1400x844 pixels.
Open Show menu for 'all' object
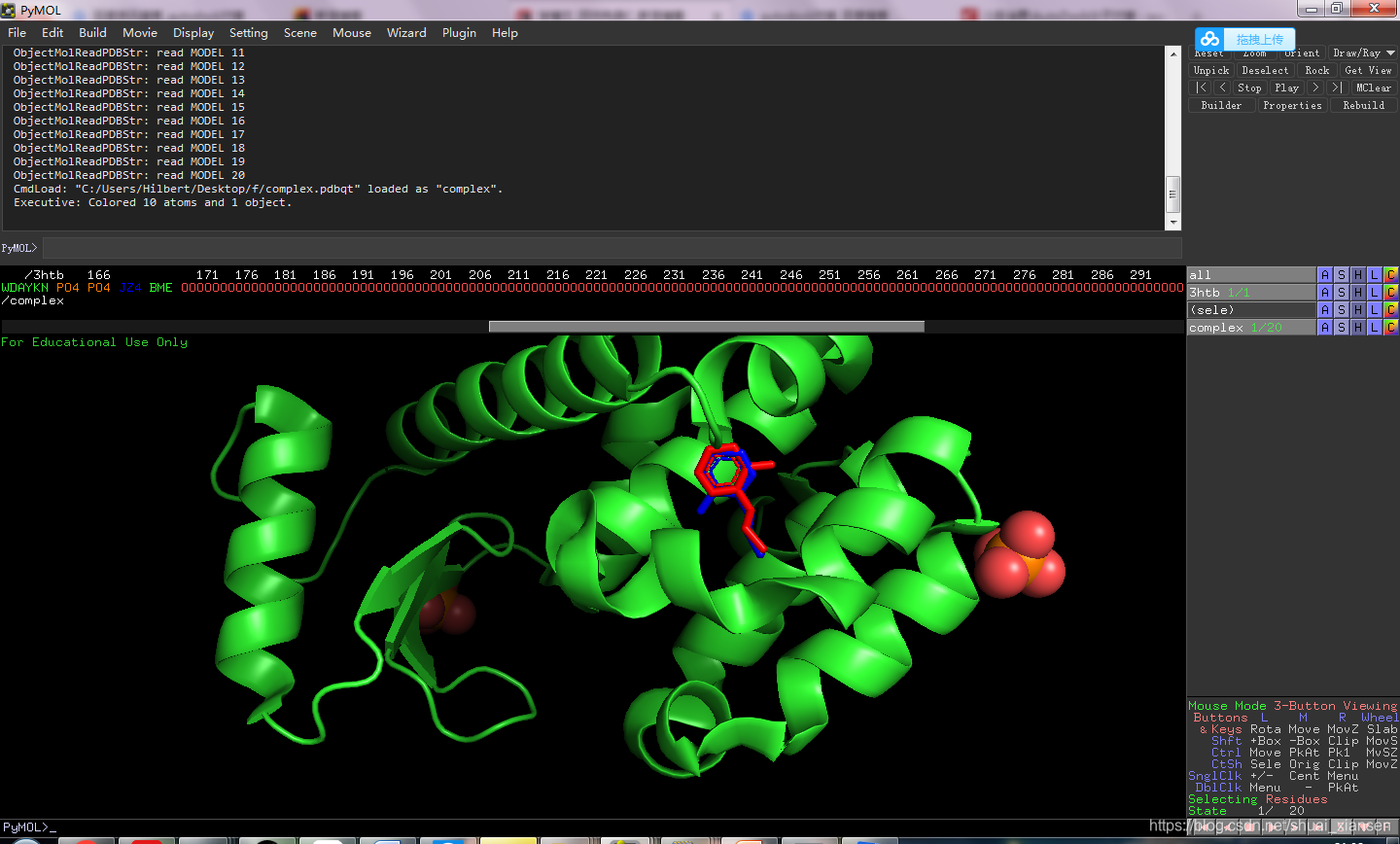click(1341, 275)
